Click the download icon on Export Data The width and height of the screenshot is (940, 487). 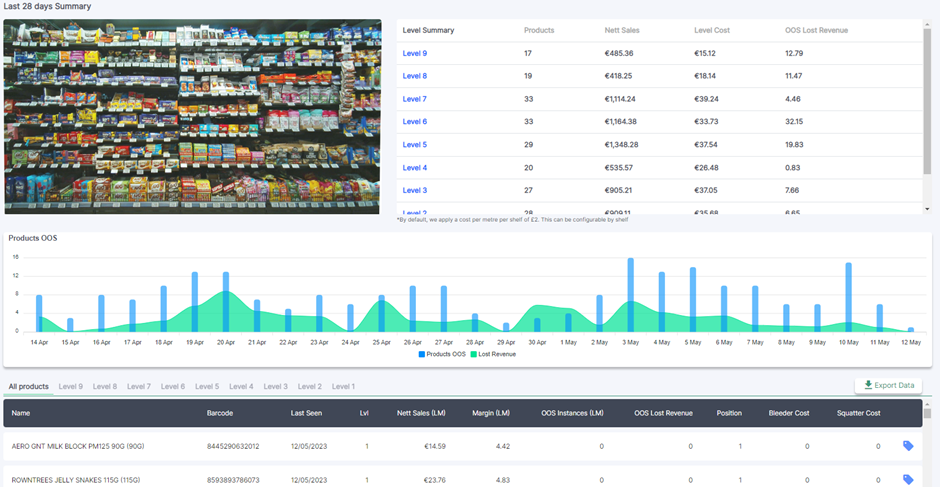tap(868, 385)
